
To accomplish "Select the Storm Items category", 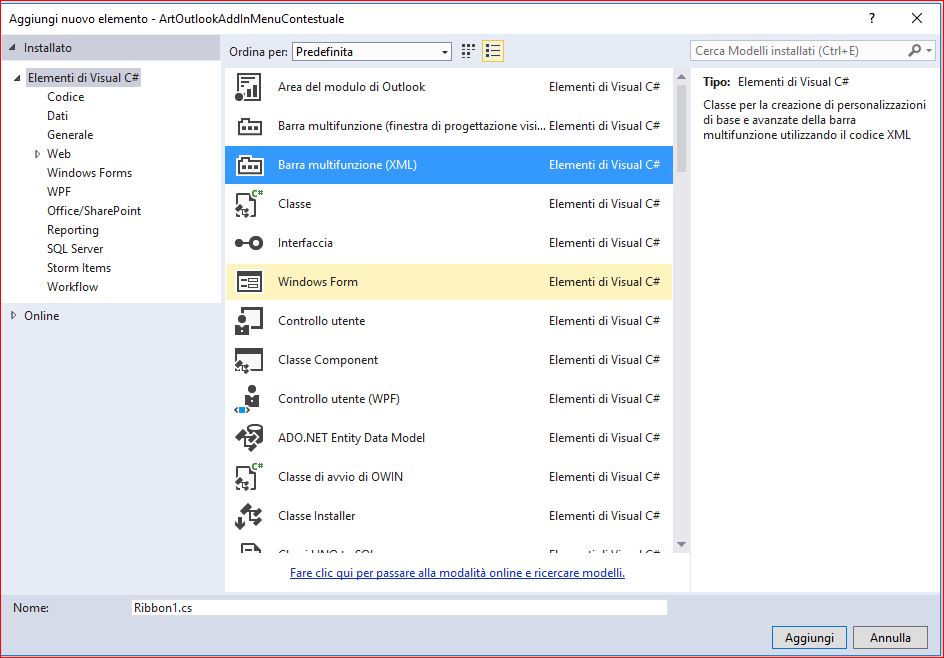I will [x=79, y=268].
